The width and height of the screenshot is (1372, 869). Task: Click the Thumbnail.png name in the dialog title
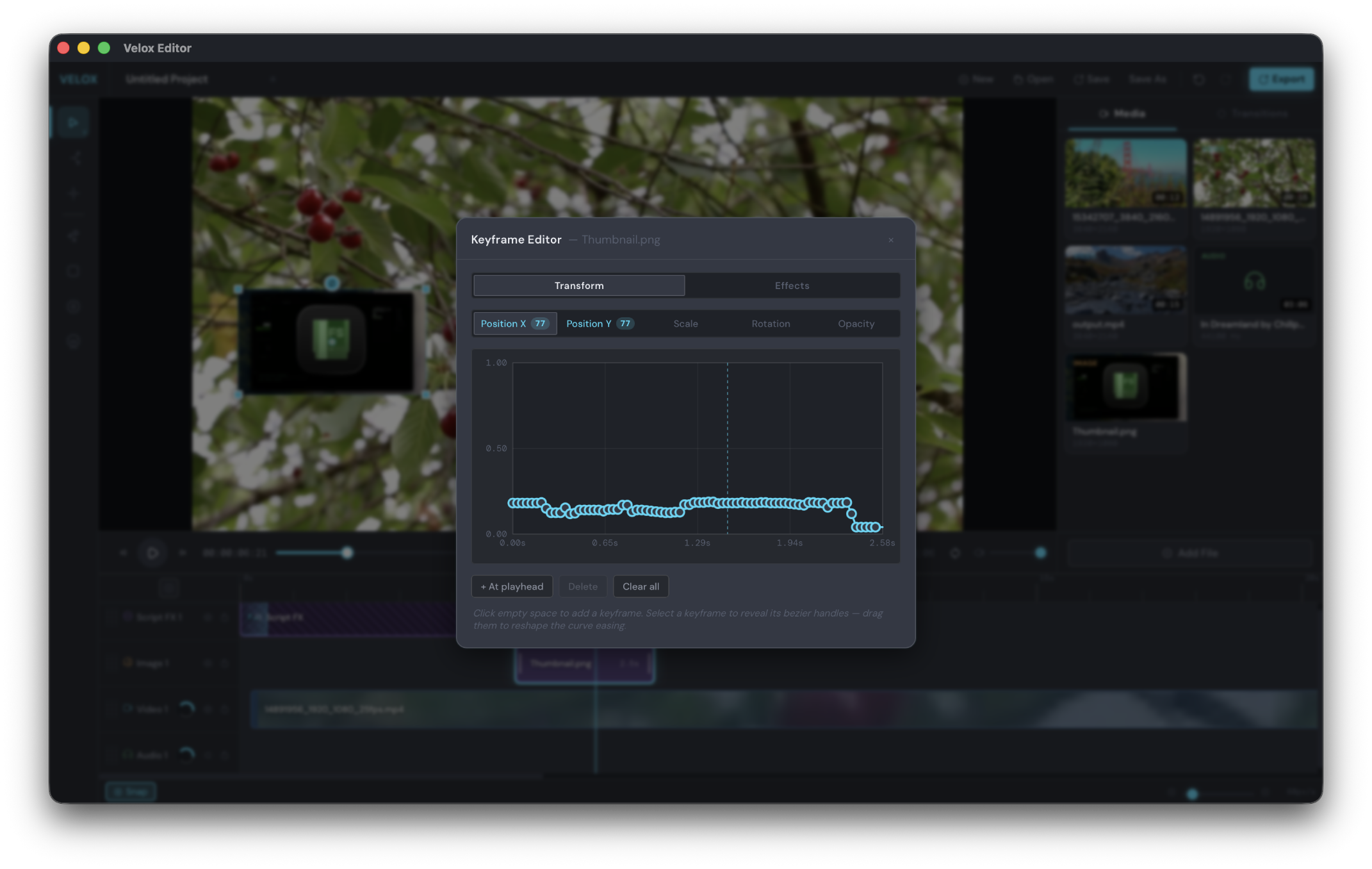pyautogui.click(x=621, y=240)
